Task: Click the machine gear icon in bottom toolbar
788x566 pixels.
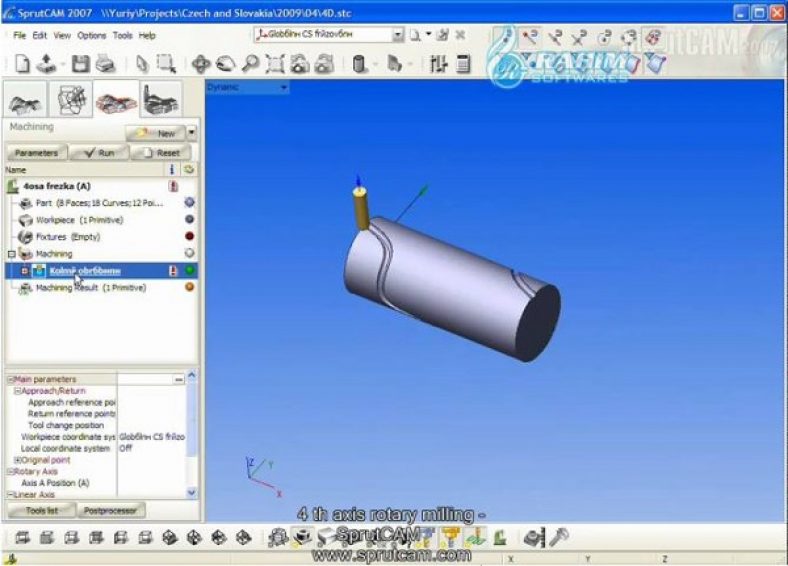Action: tap(277, 538)
